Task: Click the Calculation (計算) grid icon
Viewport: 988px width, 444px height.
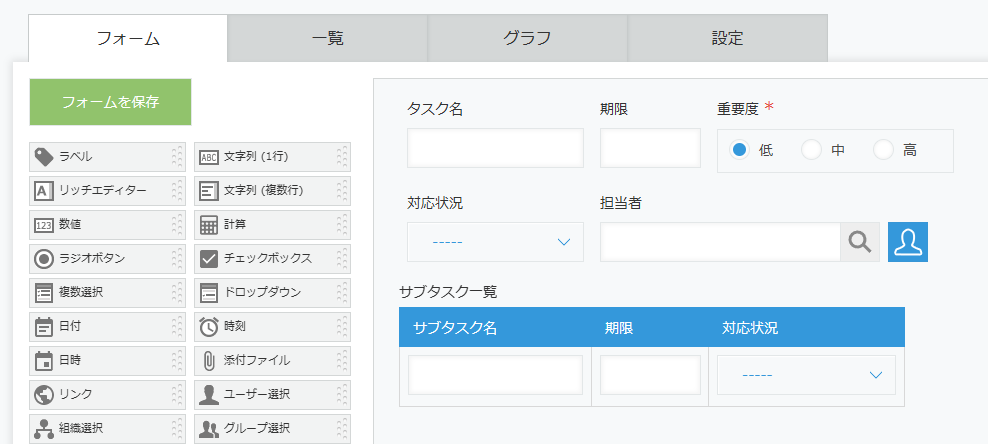Action: pos(209,225)
